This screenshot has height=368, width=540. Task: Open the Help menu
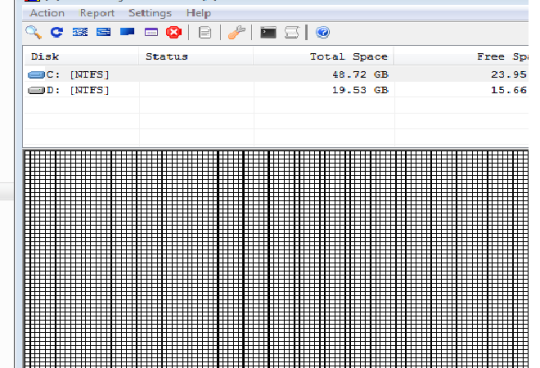click(x=199, y=13)
